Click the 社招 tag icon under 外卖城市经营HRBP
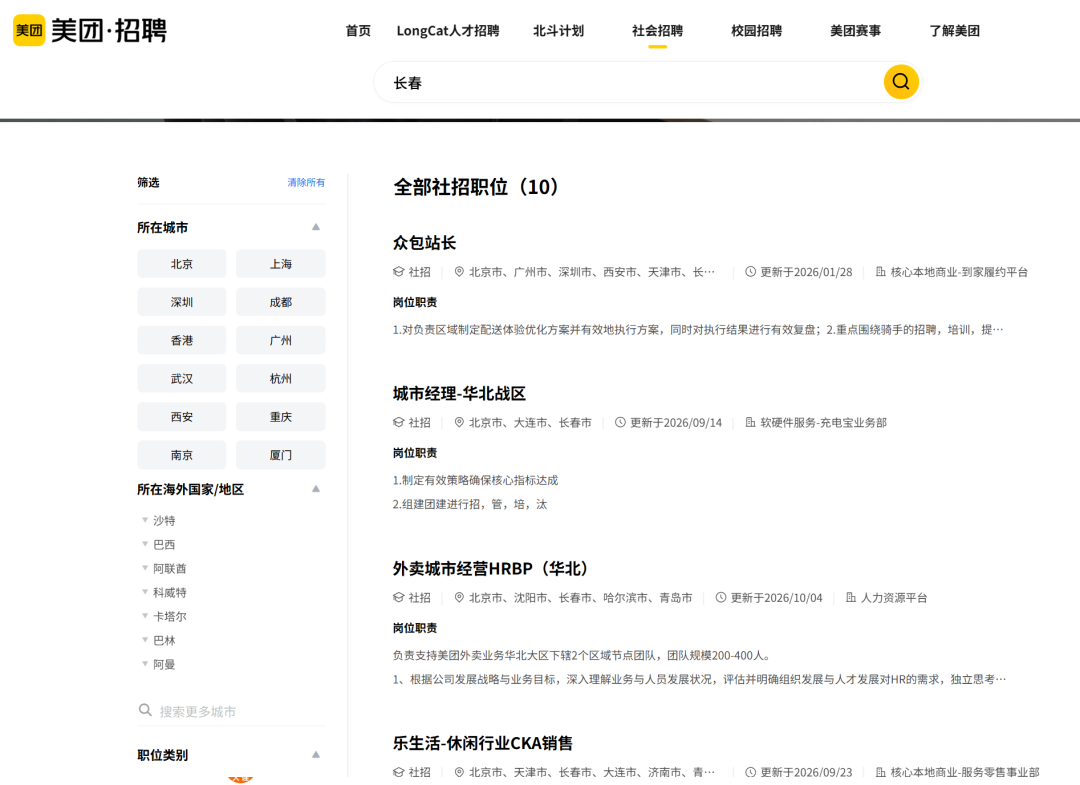1080x785 pixels. pos(398,598)
